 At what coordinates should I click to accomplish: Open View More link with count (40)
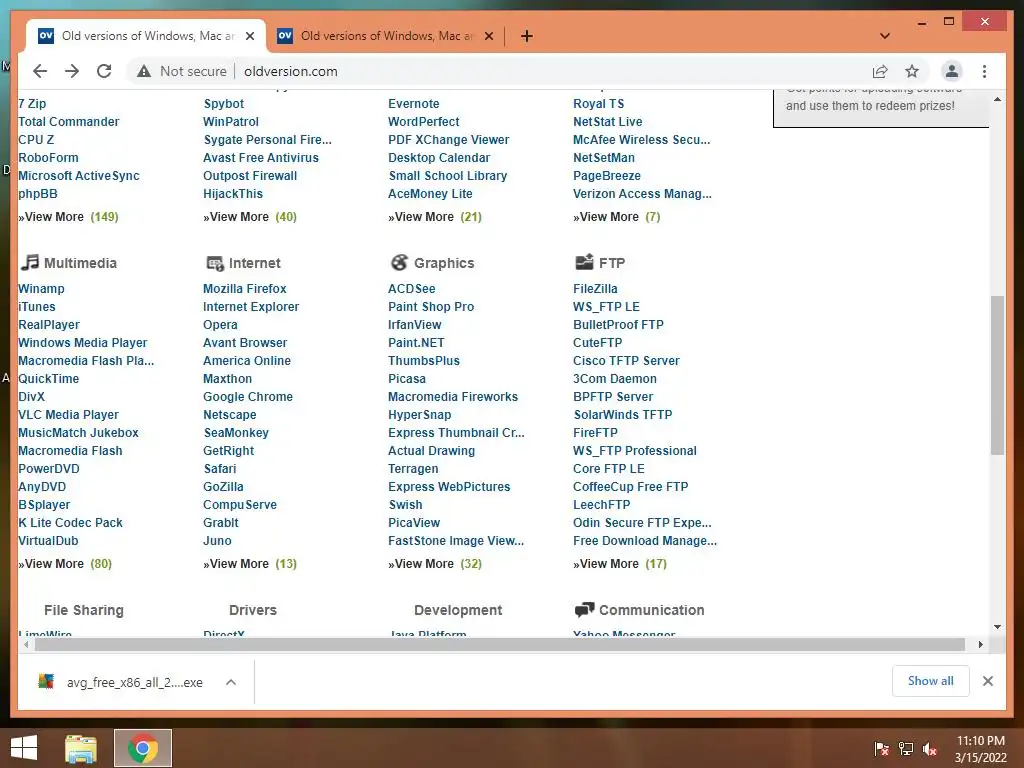[x=250, y=217]
